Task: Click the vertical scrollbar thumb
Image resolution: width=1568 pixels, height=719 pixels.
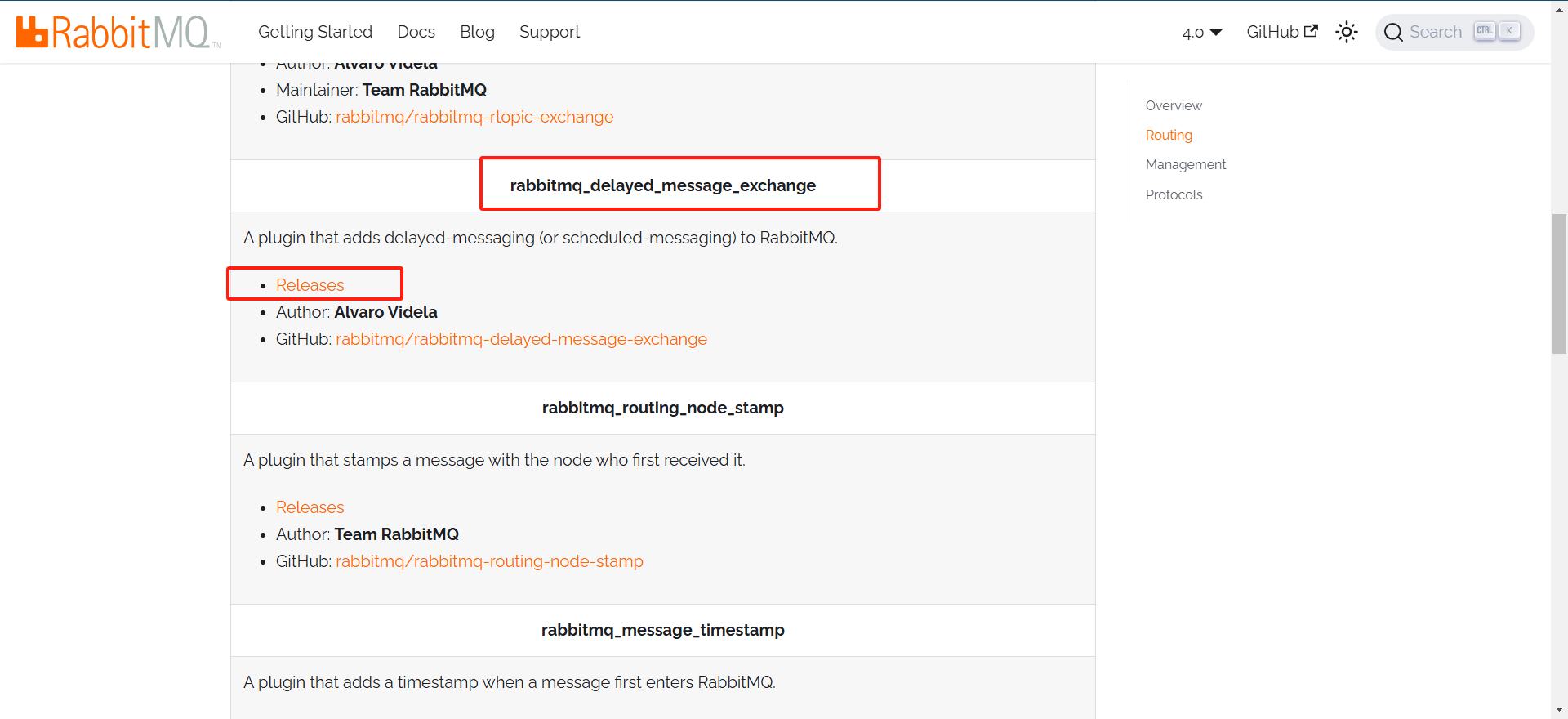Action: [x=1559, y=284]
